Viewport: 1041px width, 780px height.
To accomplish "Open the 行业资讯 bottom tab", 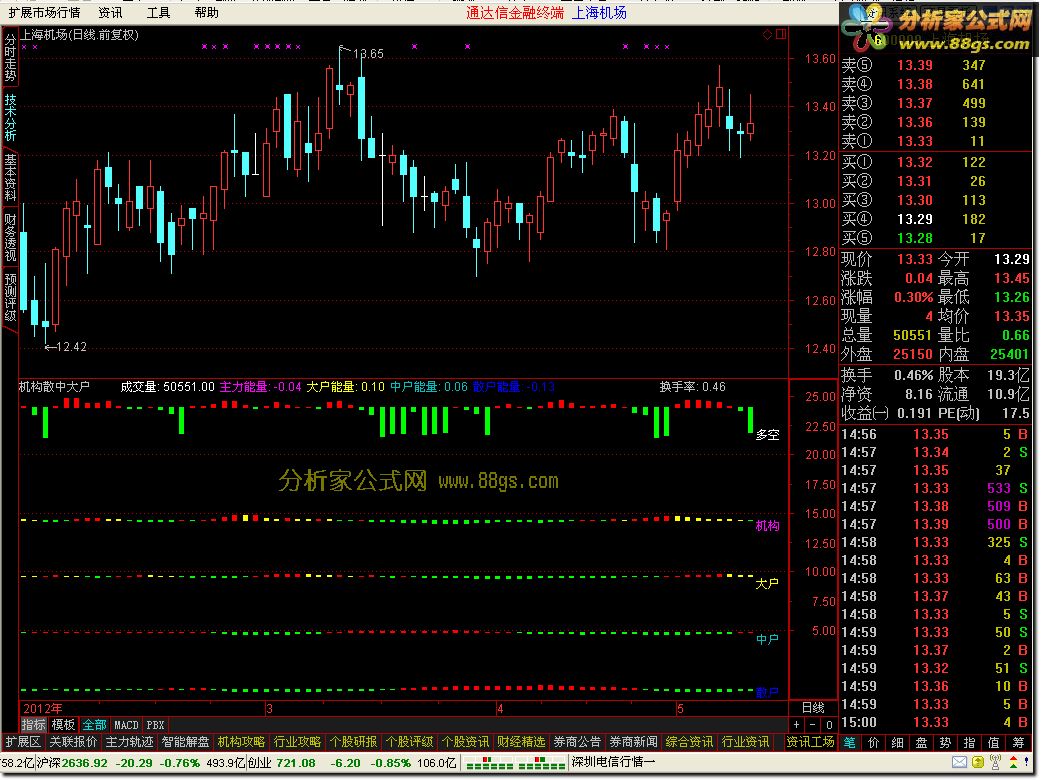I will click(745, 742).
